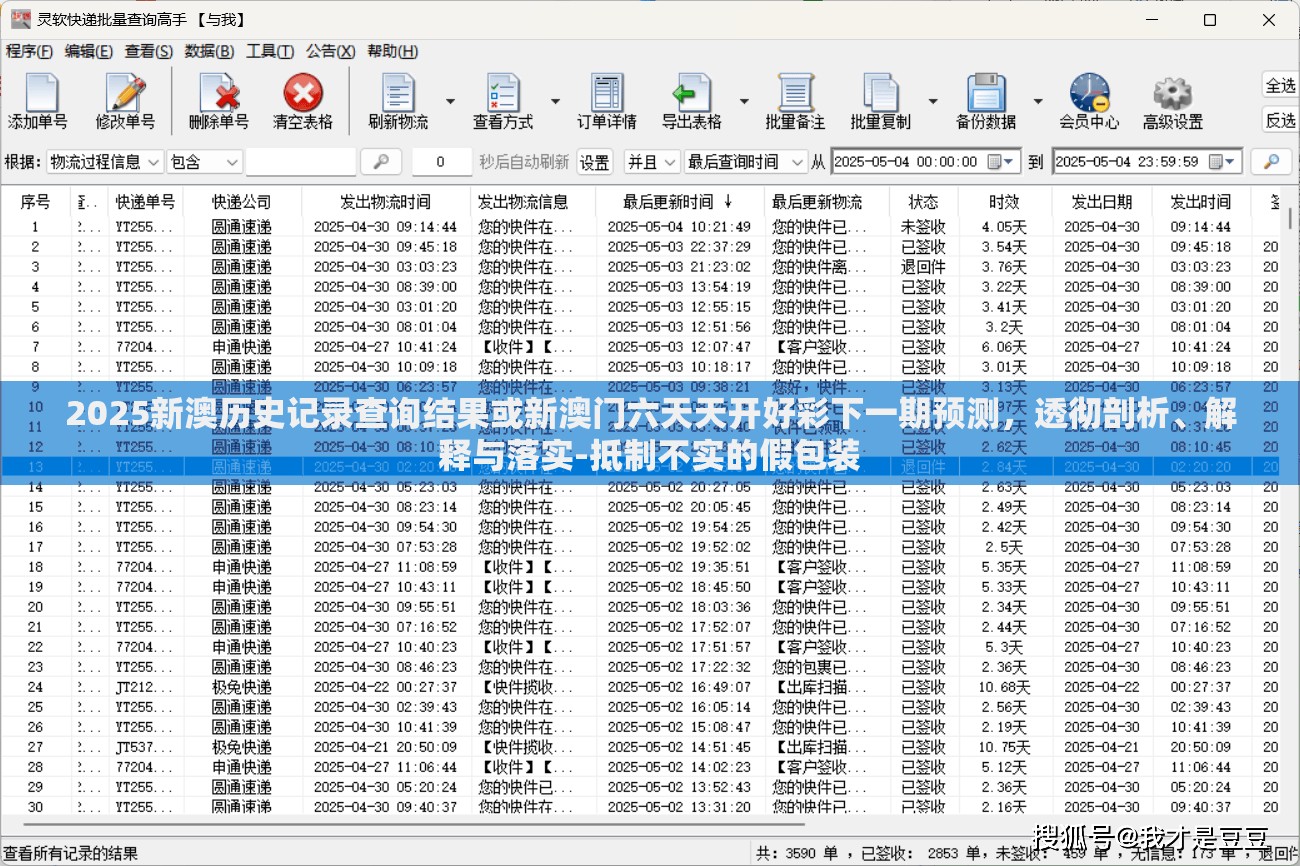Click the filter keyword text field

coord(301,161)
